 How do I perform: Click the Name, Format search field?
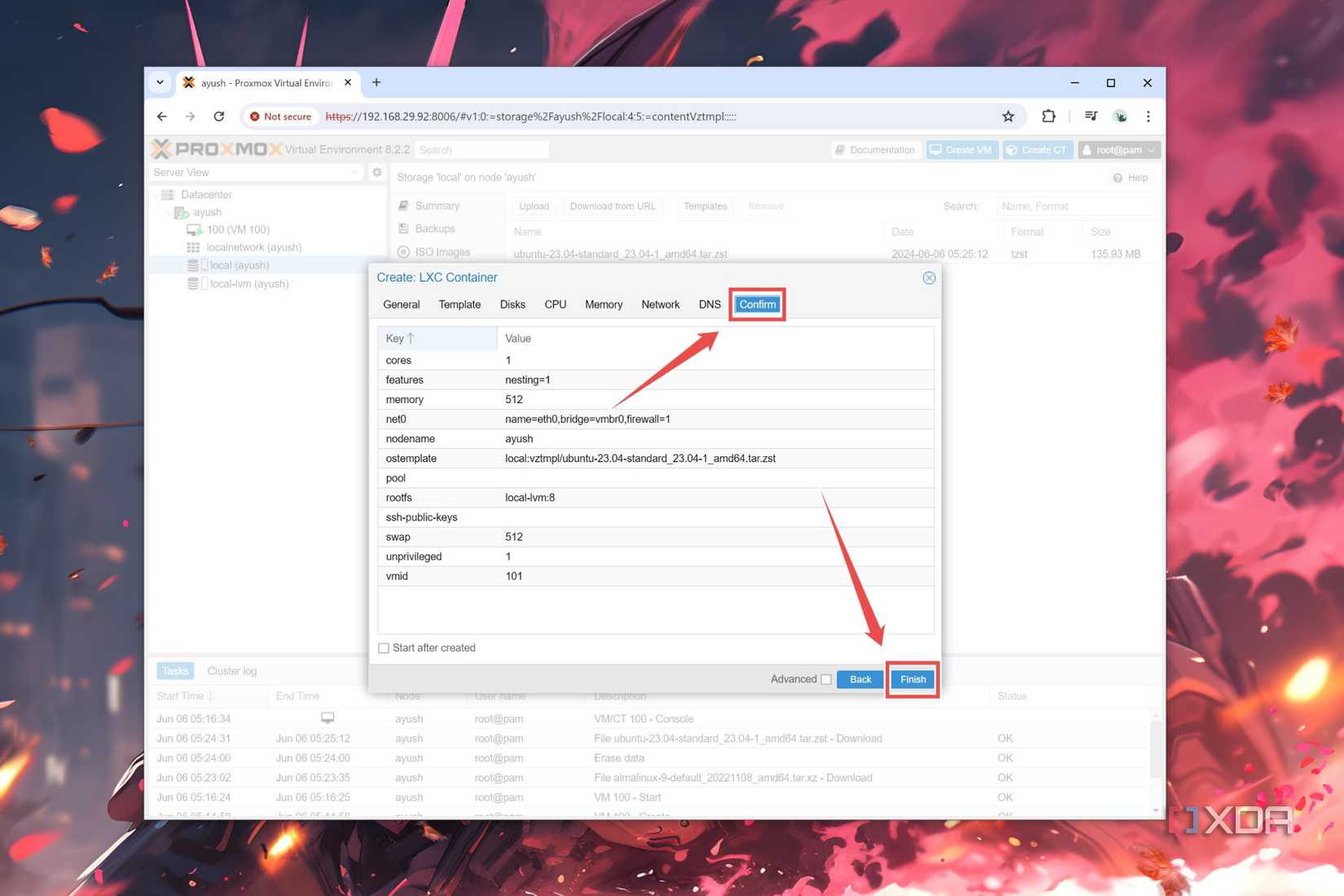(1075, 206)
